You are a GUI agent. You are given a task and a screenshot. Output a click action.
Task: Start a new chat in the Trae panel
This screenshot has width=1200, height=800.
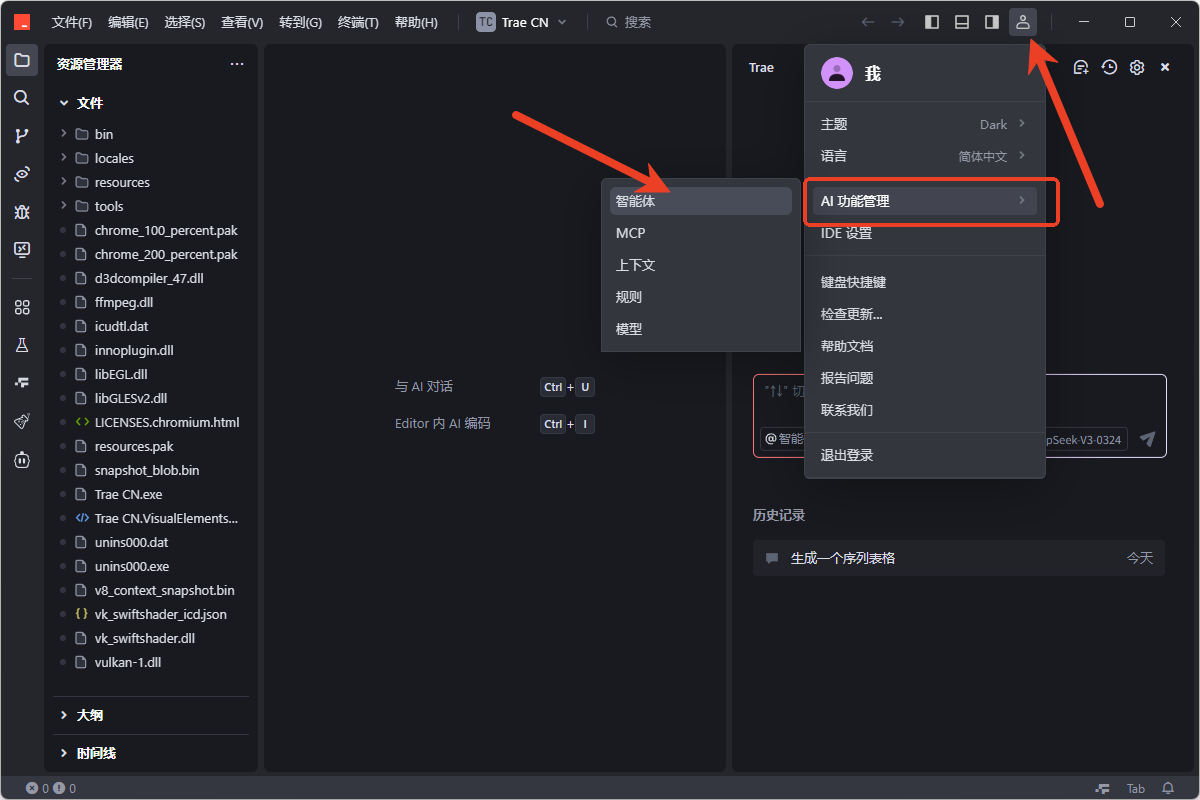click(x=1081, y=67)
